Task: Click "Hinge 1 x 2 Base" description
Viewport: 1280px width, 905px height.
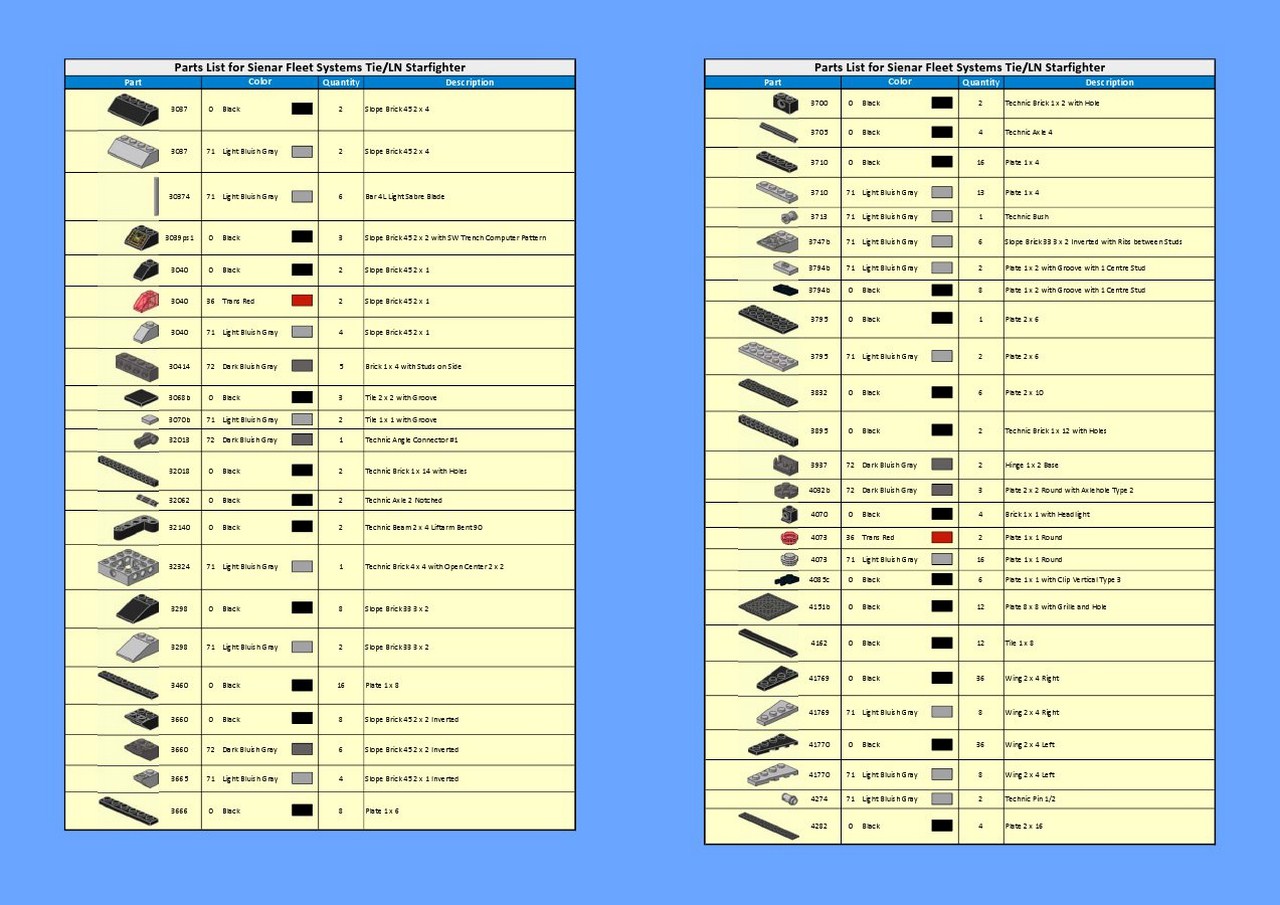Action: pyautogui.click(x=1032, y=465)
